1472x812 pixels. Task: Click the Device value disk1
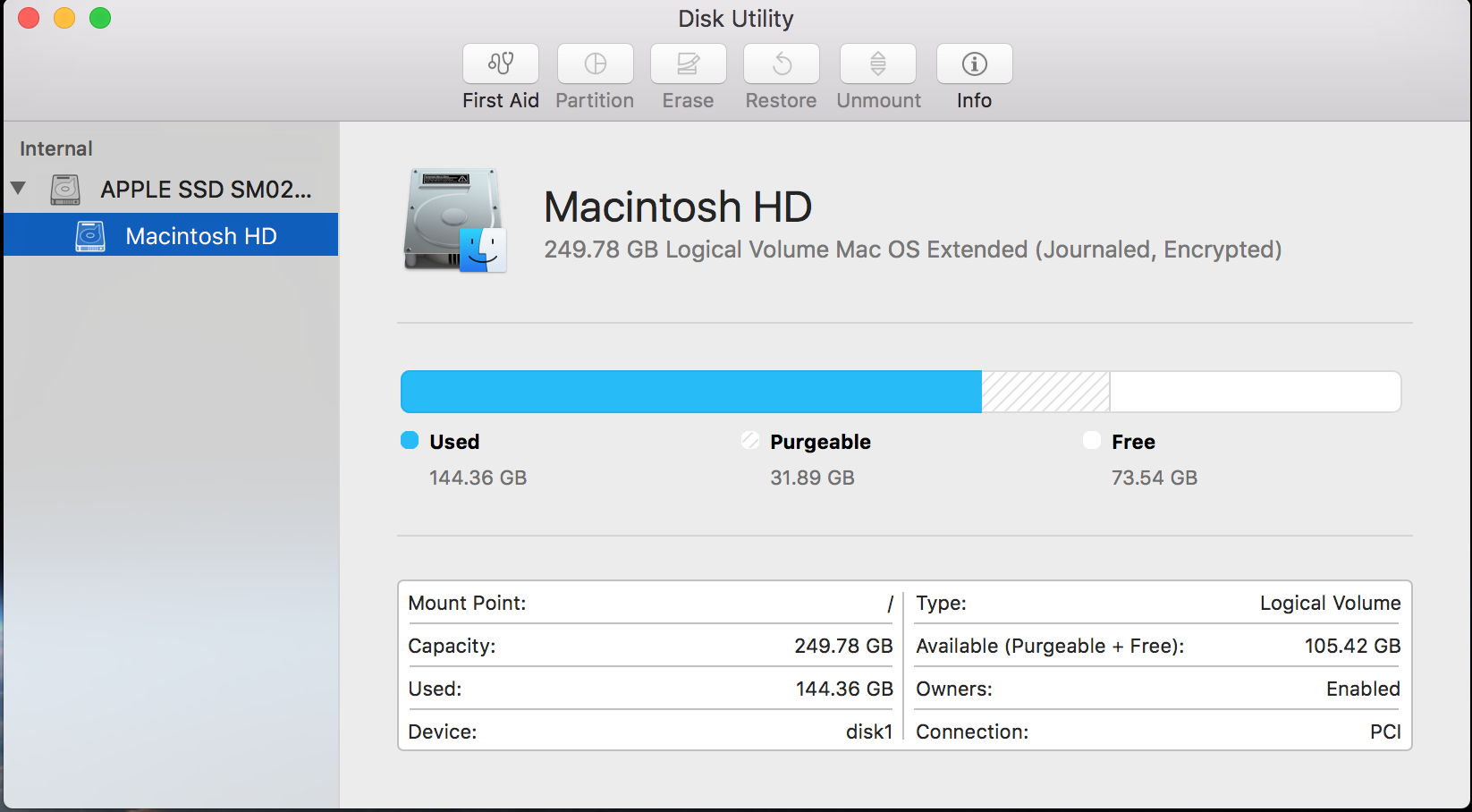869,732
